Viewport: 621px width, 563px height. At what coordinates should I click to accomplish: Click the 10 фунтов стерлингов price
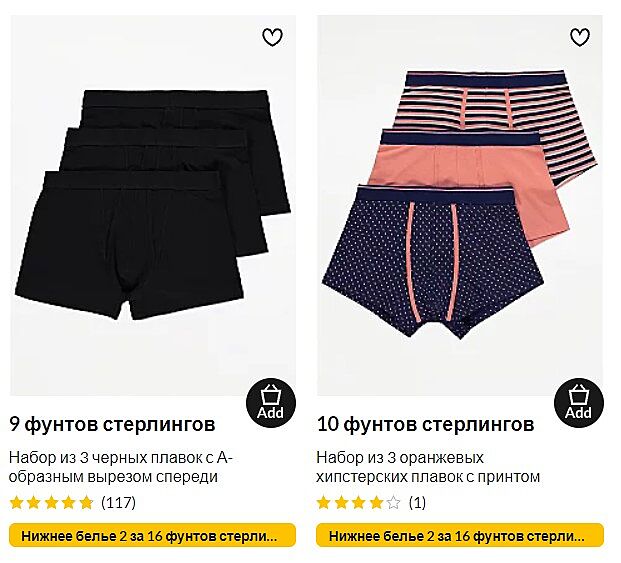425,424
